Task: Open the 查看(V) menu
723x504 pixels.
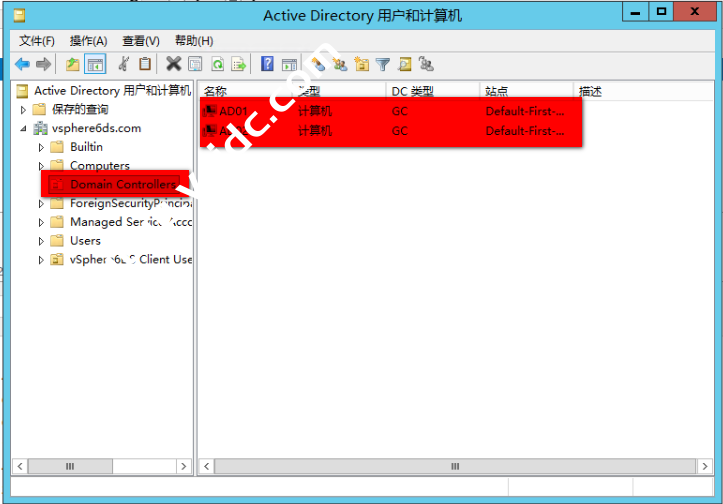Action: [x=141, y=41]
